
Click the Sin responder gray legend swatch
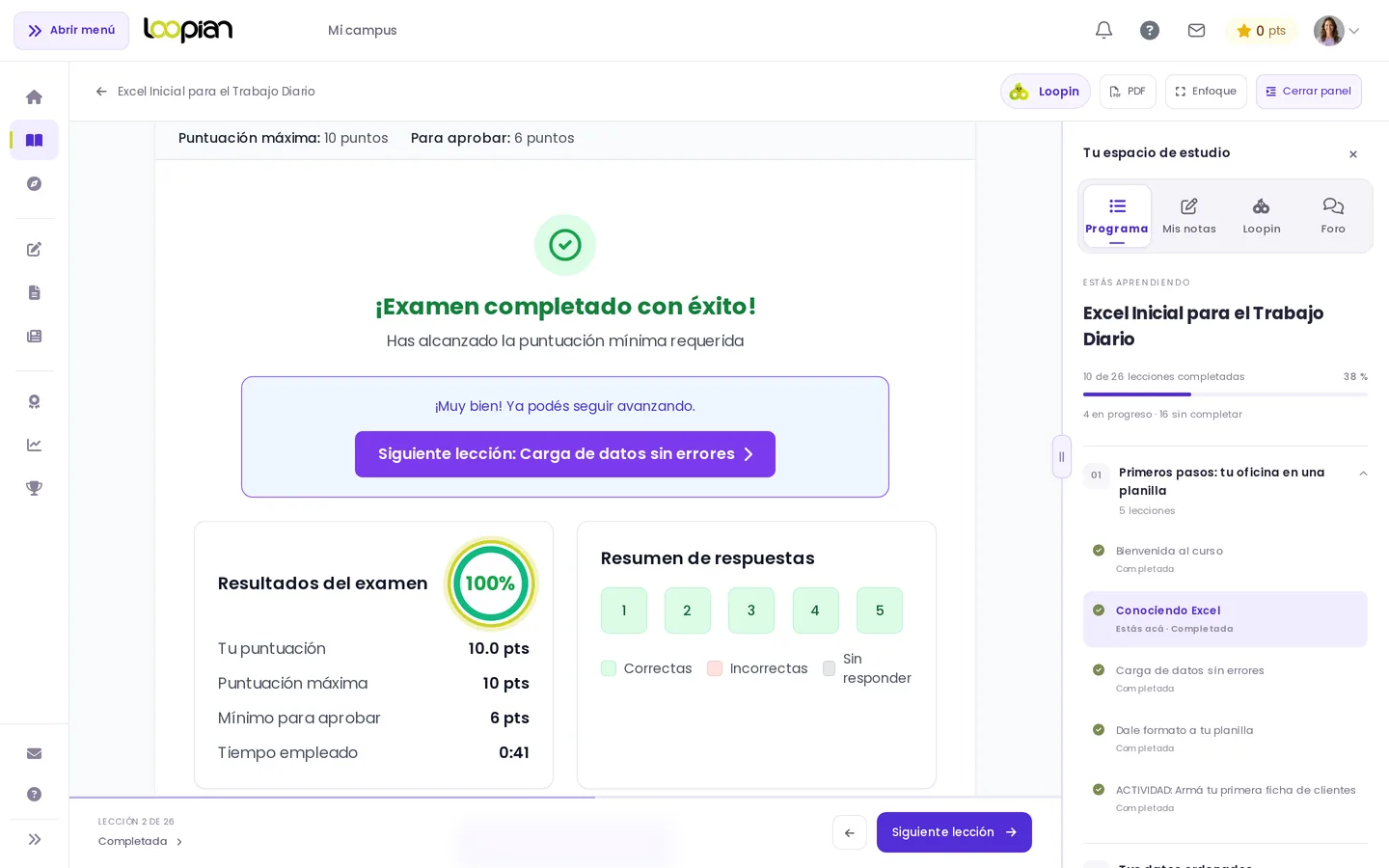coord(829,668)
